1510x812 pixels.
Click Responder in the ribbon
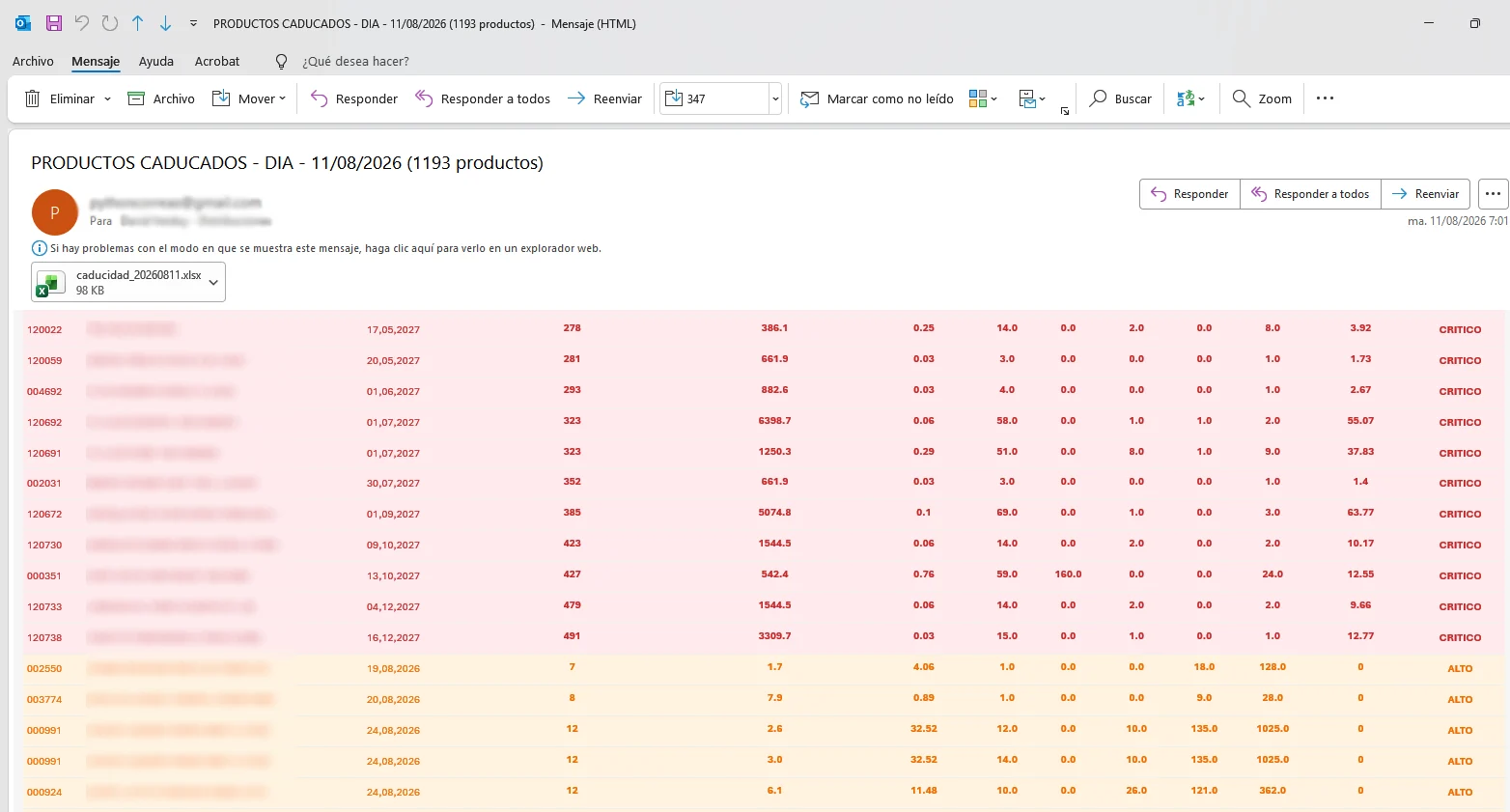click(354, 98)
